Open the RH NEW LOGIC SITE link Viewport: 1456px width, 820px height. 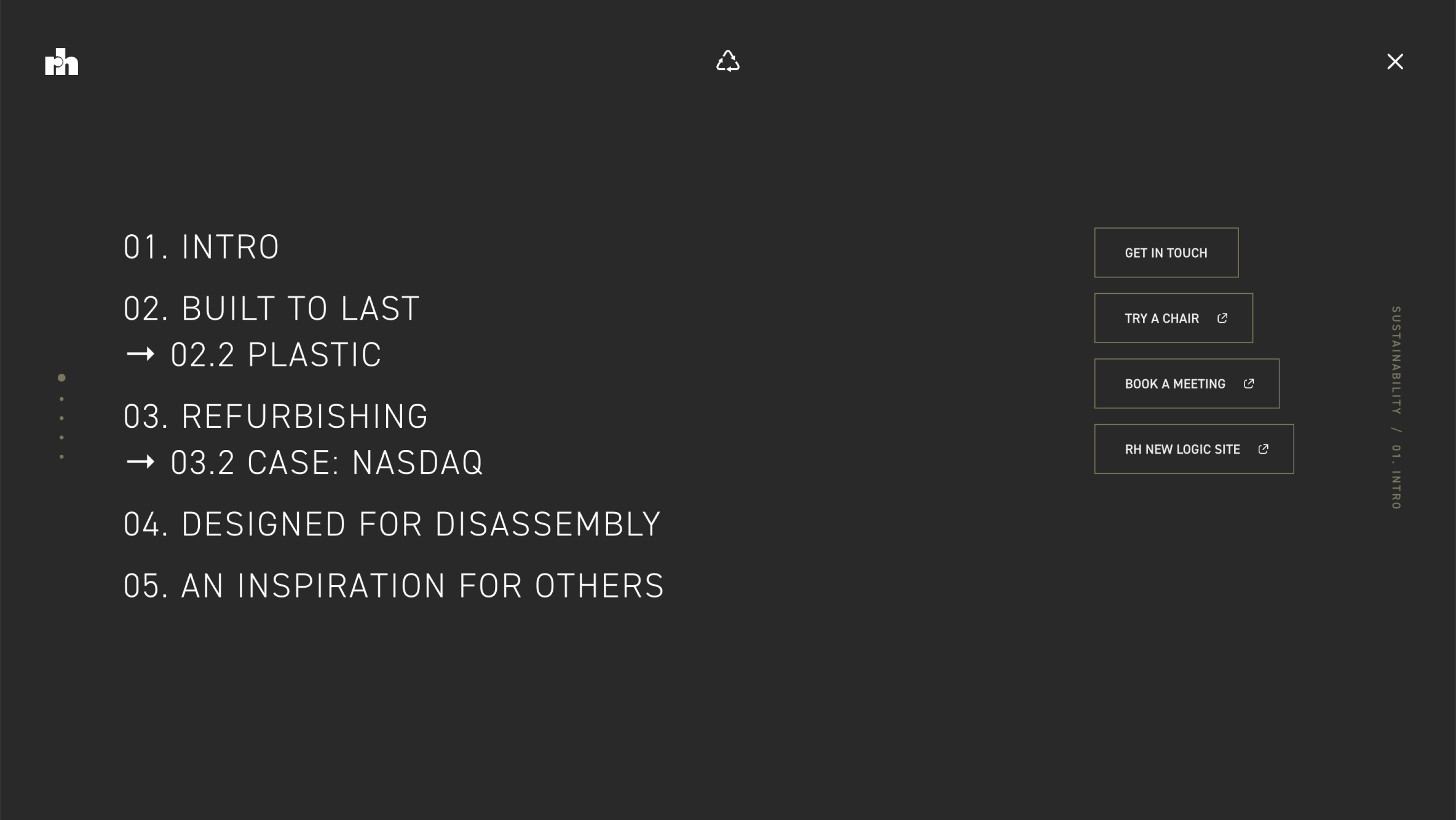1193,449
